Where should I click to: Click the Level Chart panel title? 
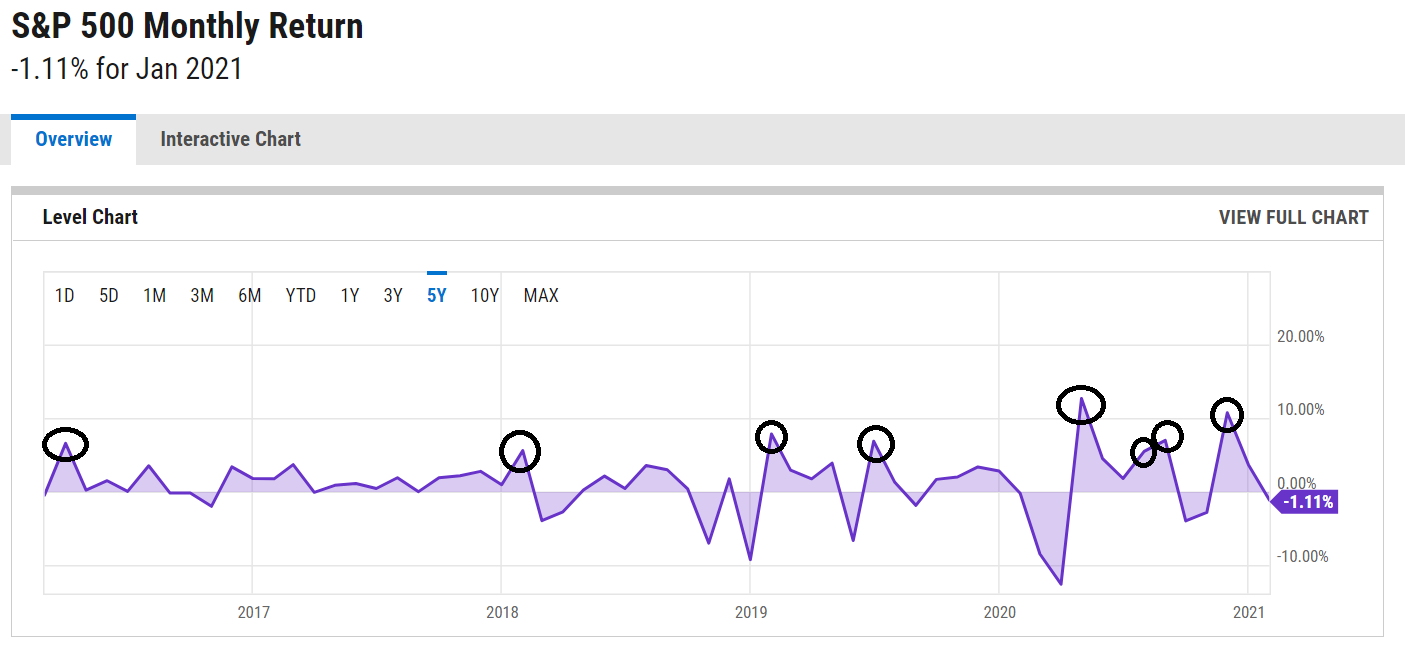(x=90, y=217)
